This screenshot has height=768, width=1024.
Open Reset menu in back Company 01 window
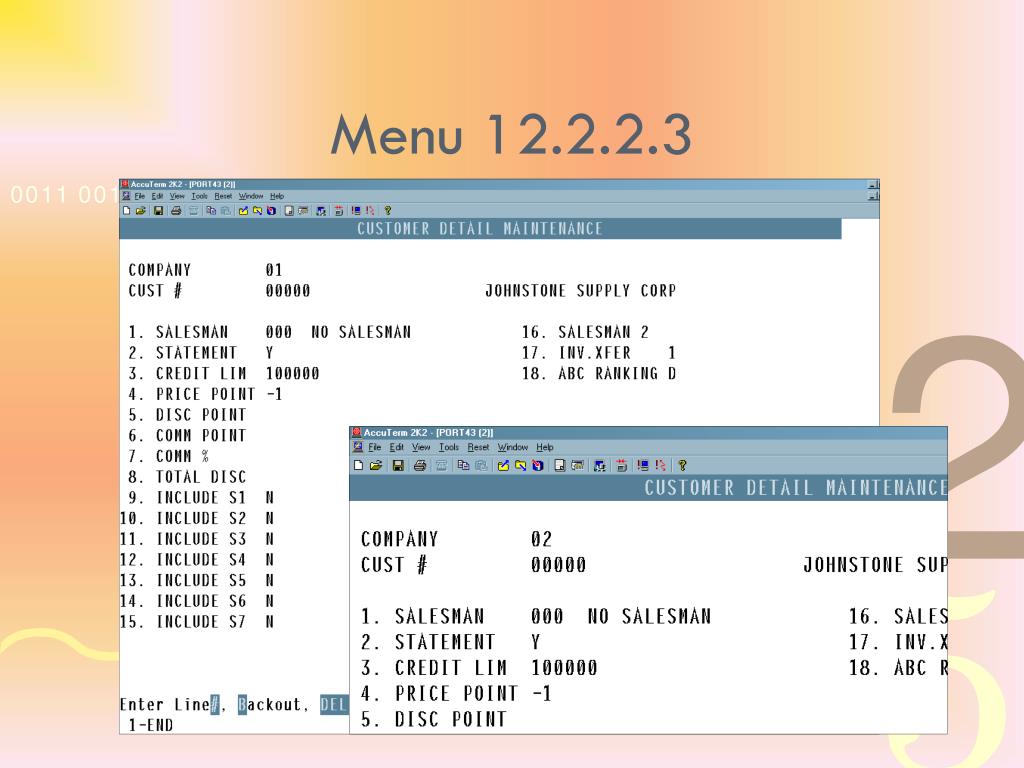(223, 196)
